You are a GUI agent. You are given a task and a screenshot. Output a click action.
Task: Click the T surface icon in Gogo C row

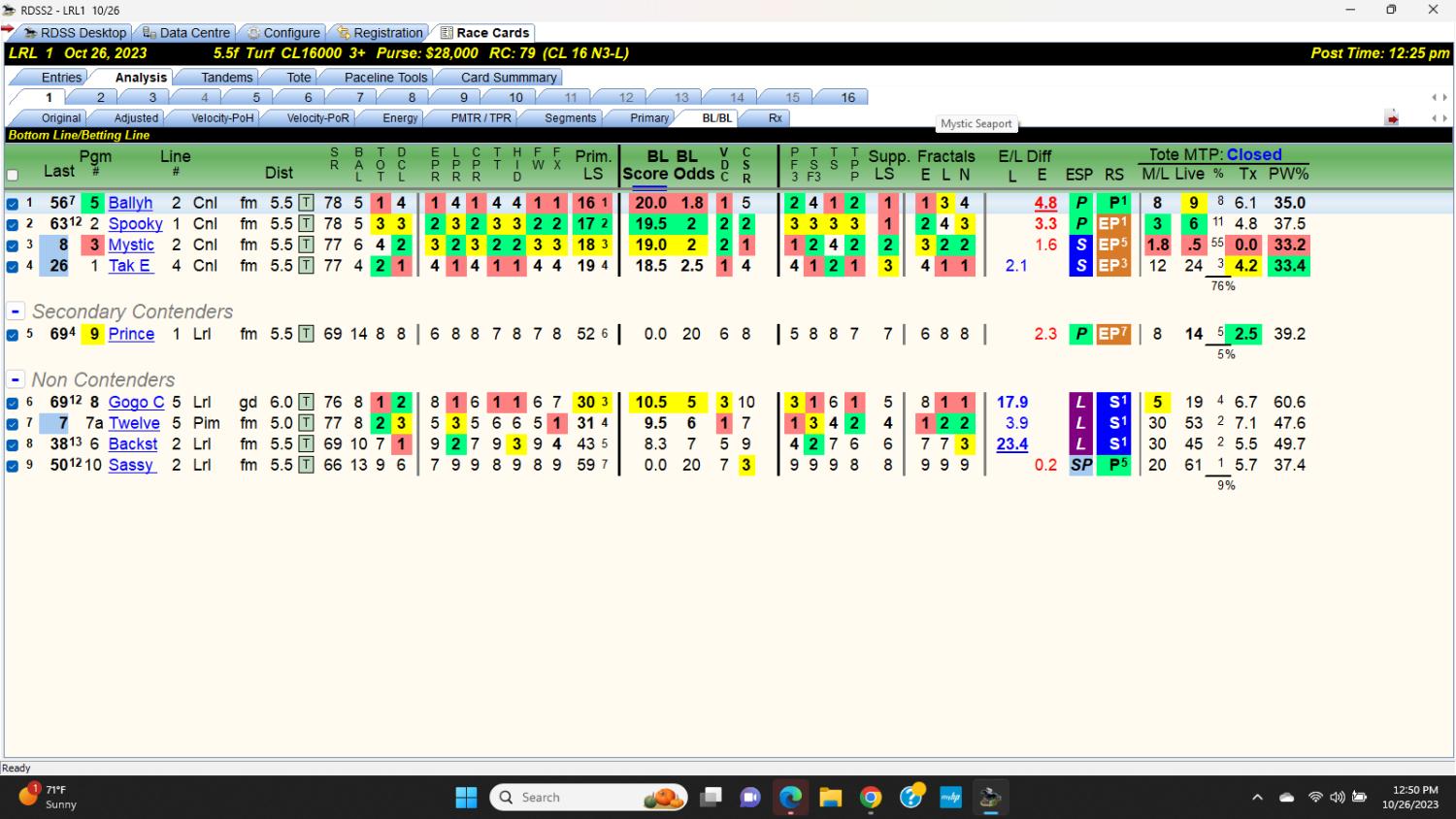pyautogui.click(x=307, y=402)
